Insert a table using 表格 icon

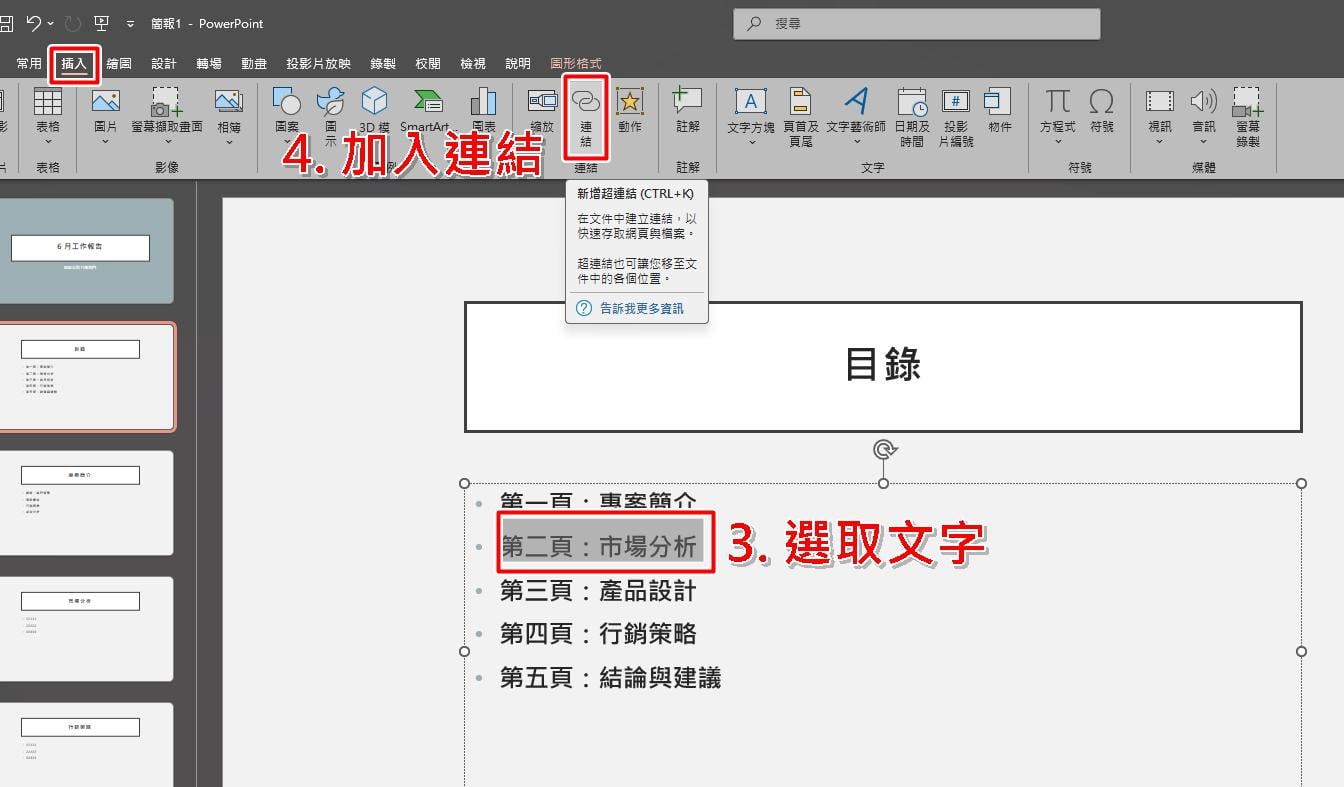tap(48, 102)
